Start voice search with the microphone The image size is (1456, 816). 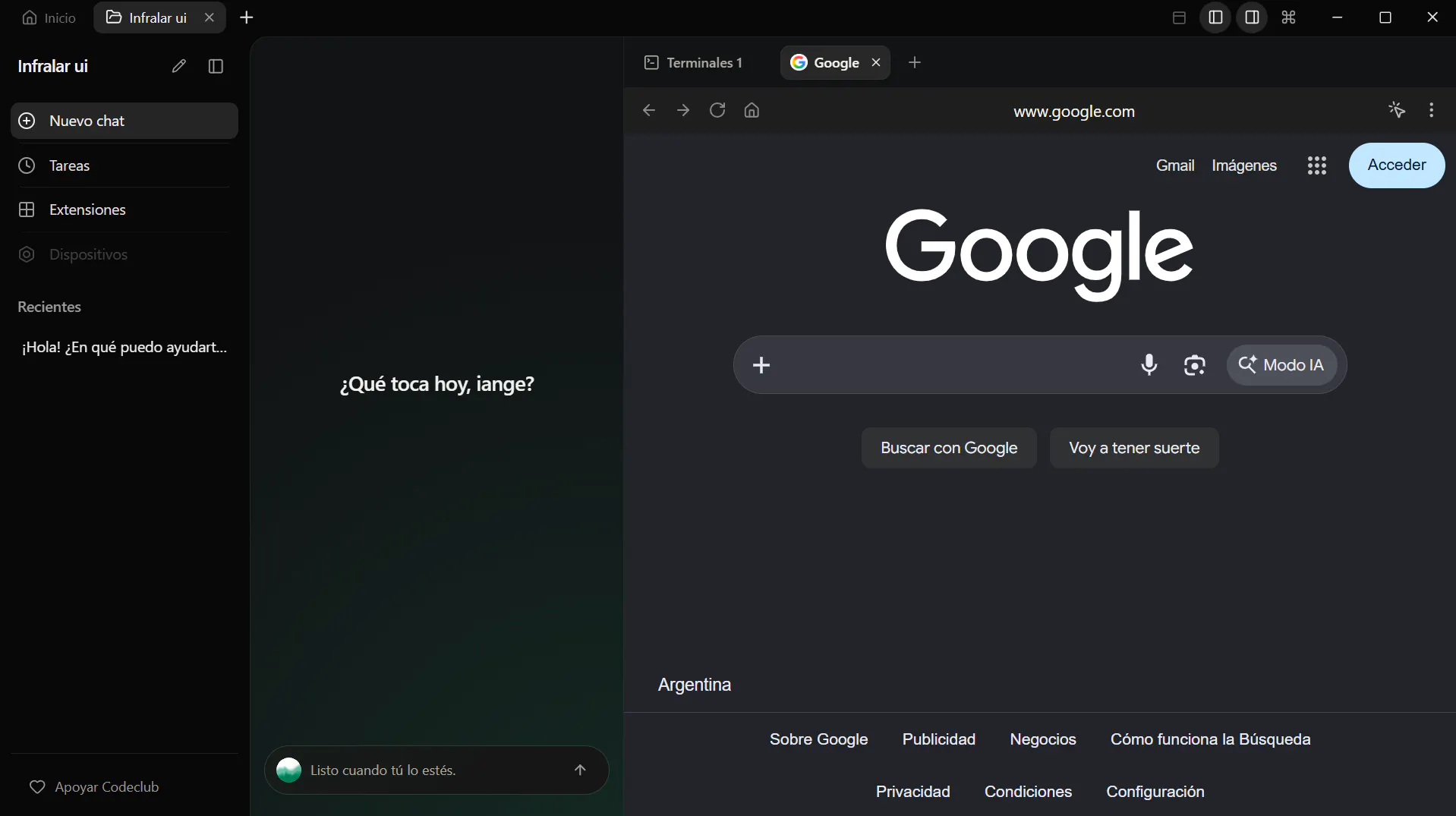click(1149, 365)
